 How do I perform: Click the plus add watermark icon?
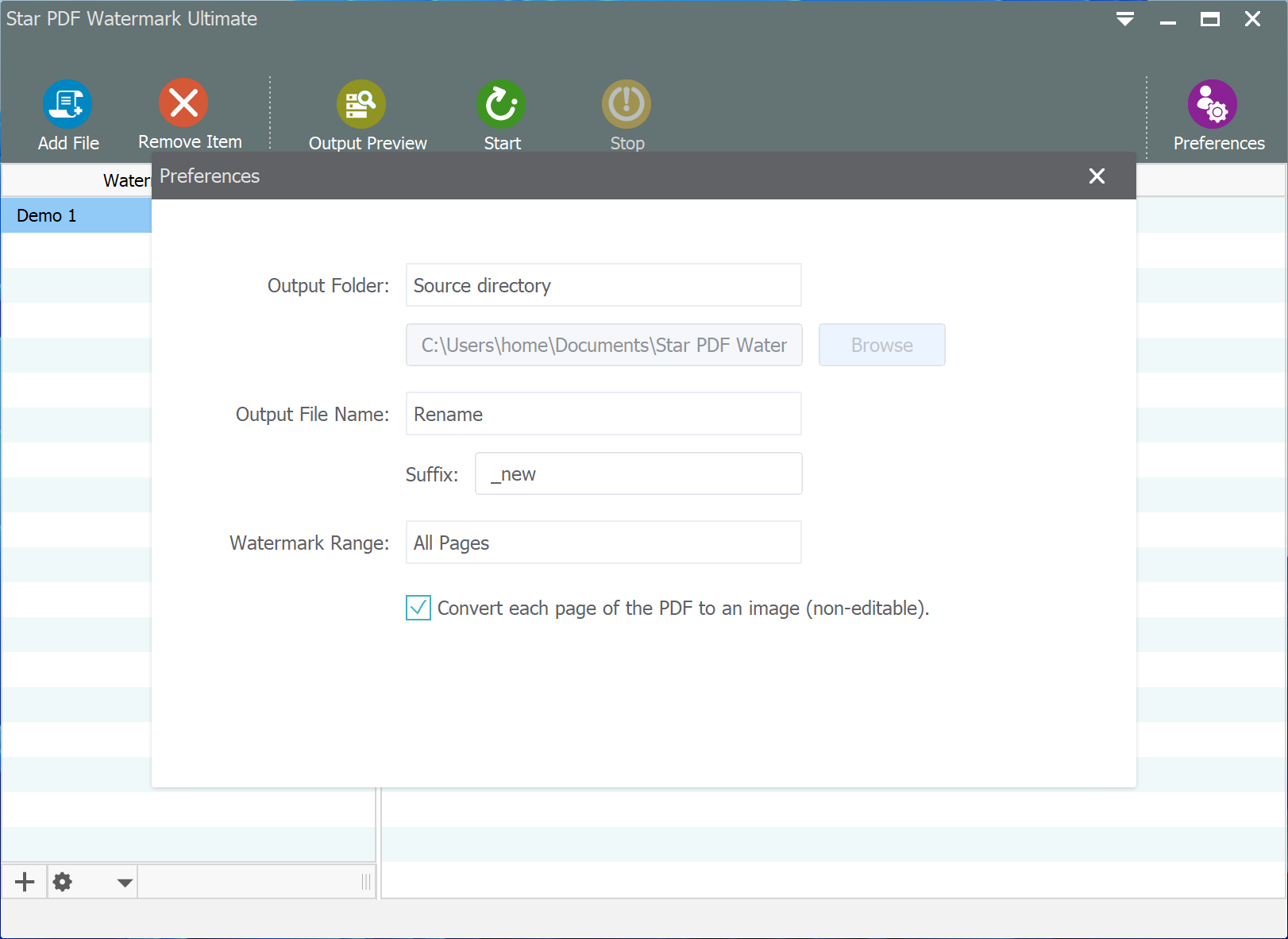coord(25,882)
